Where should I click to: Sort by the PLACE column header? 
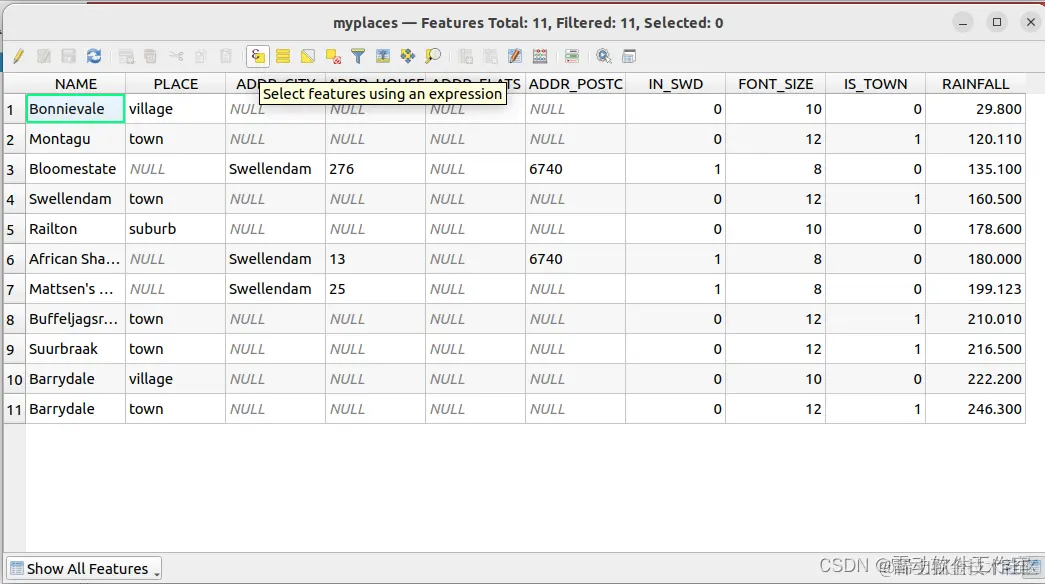click(175, 84)
